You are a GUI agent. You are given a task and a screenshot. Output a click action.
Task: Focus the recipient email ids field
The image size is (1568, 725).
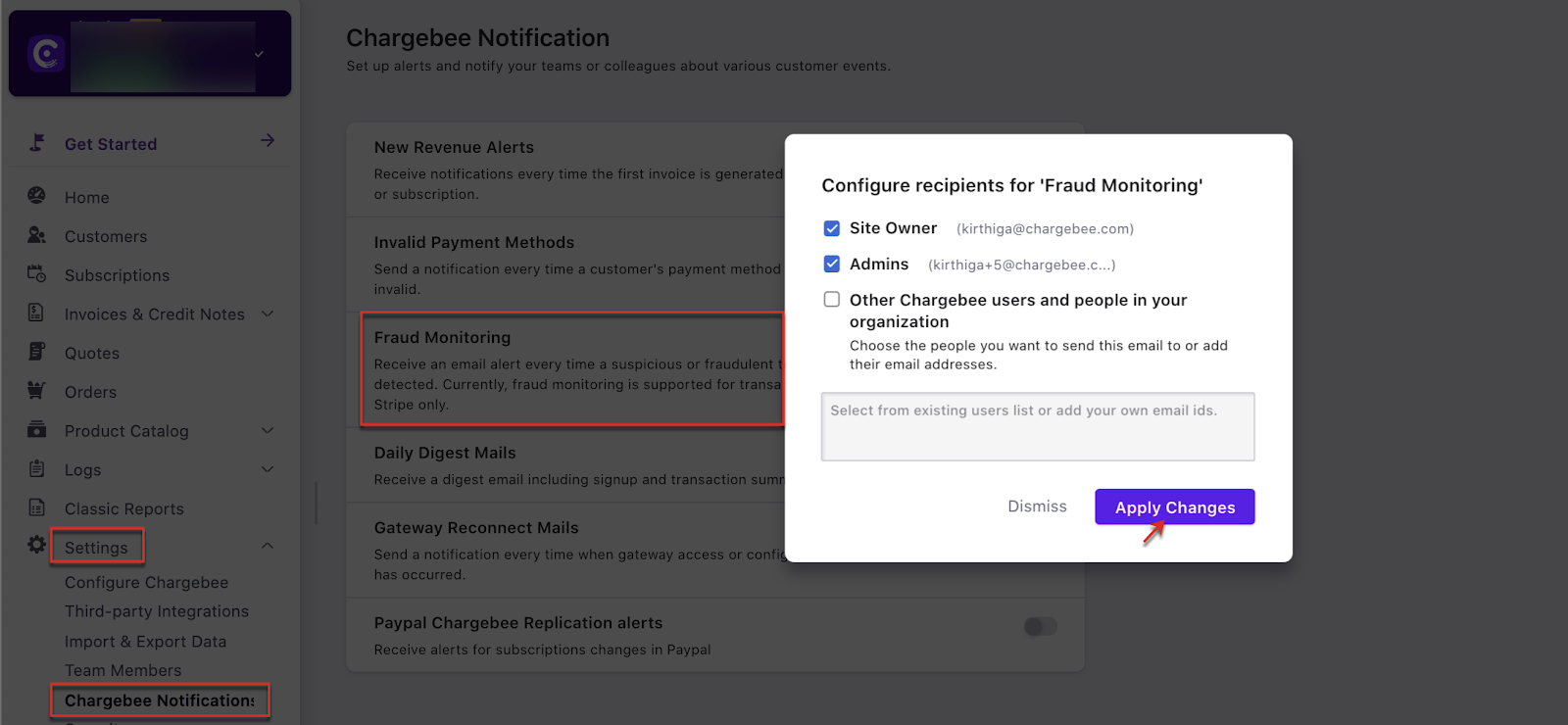pyautogui.click(x=1037, y=427)
